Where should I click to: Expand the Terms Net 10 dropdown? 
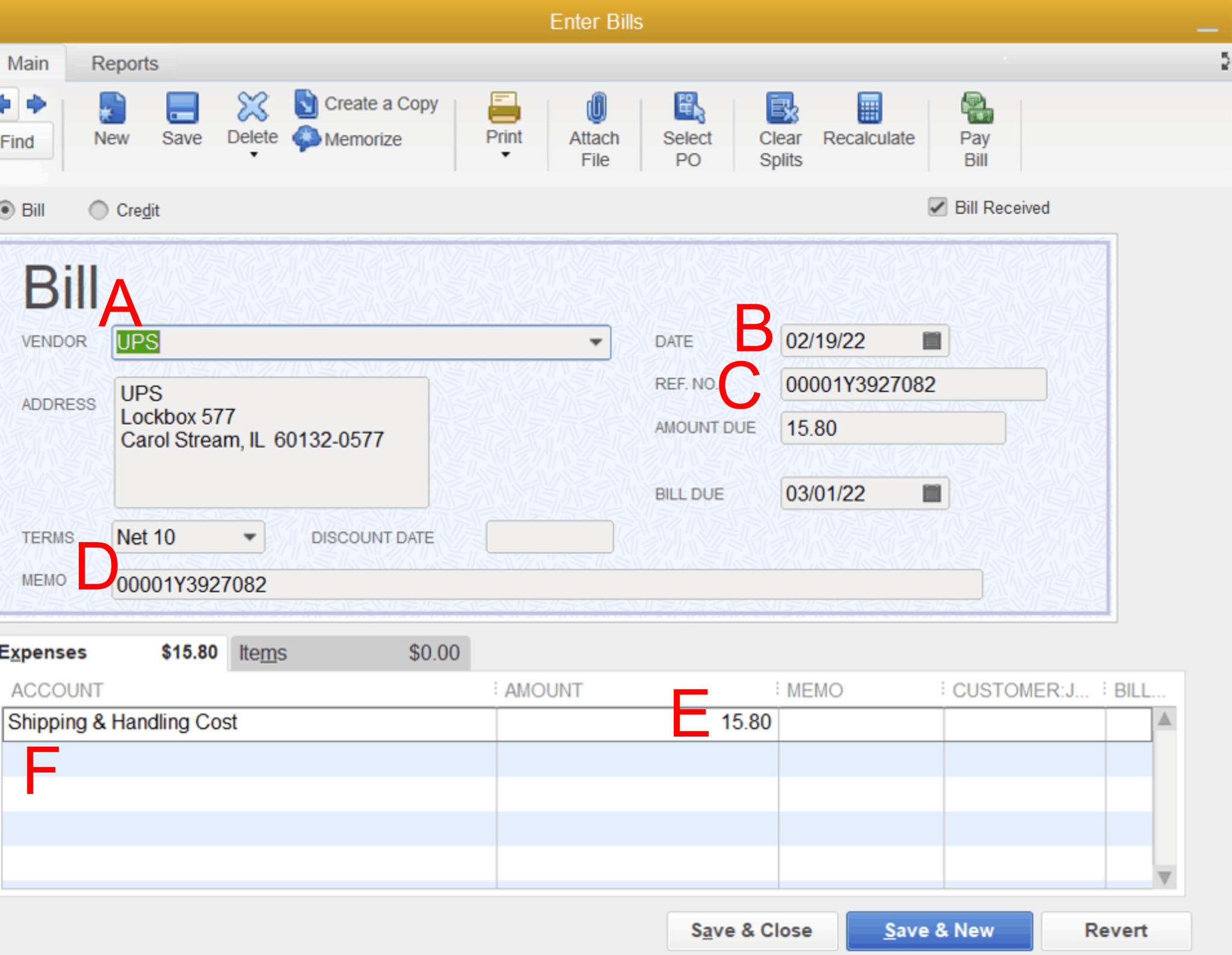coord(249,537)
